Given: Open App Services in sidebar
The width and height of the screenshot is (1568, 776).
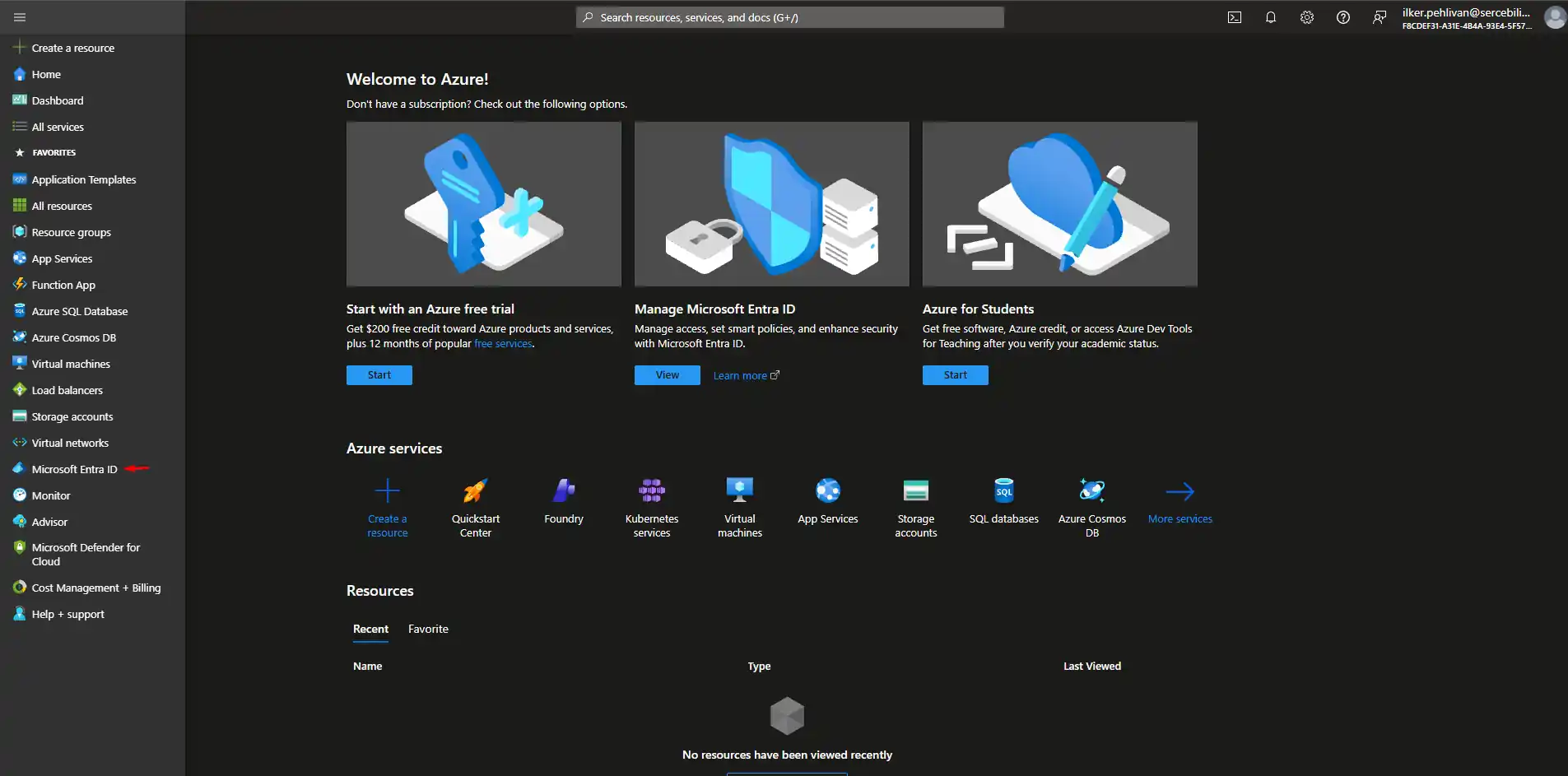Looking at the screenshot, I should coord(62,258).
